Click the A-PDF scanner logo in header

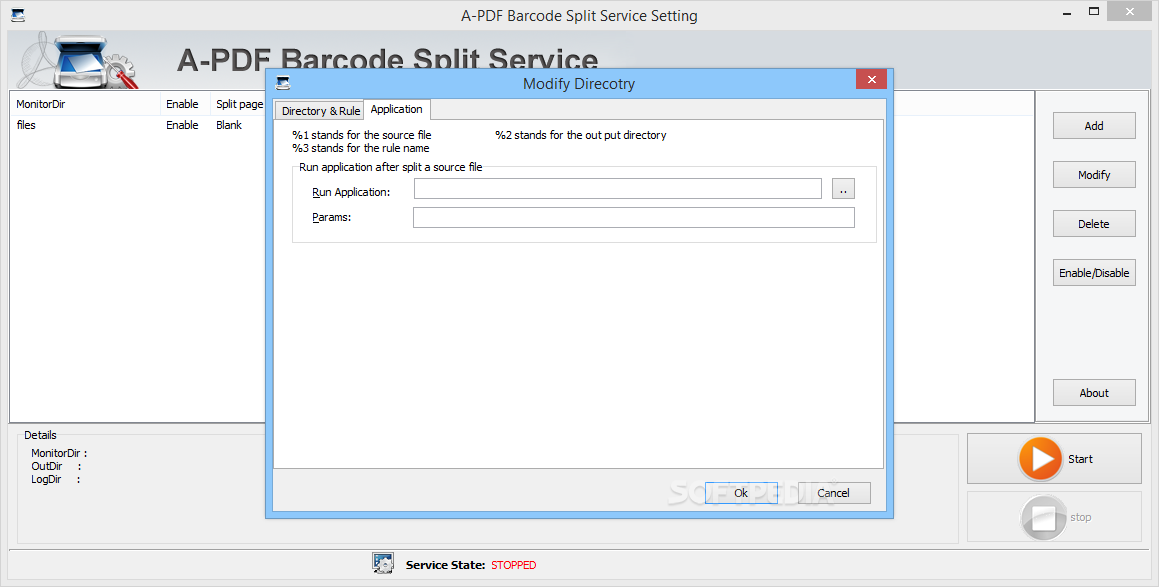(78, 61)
